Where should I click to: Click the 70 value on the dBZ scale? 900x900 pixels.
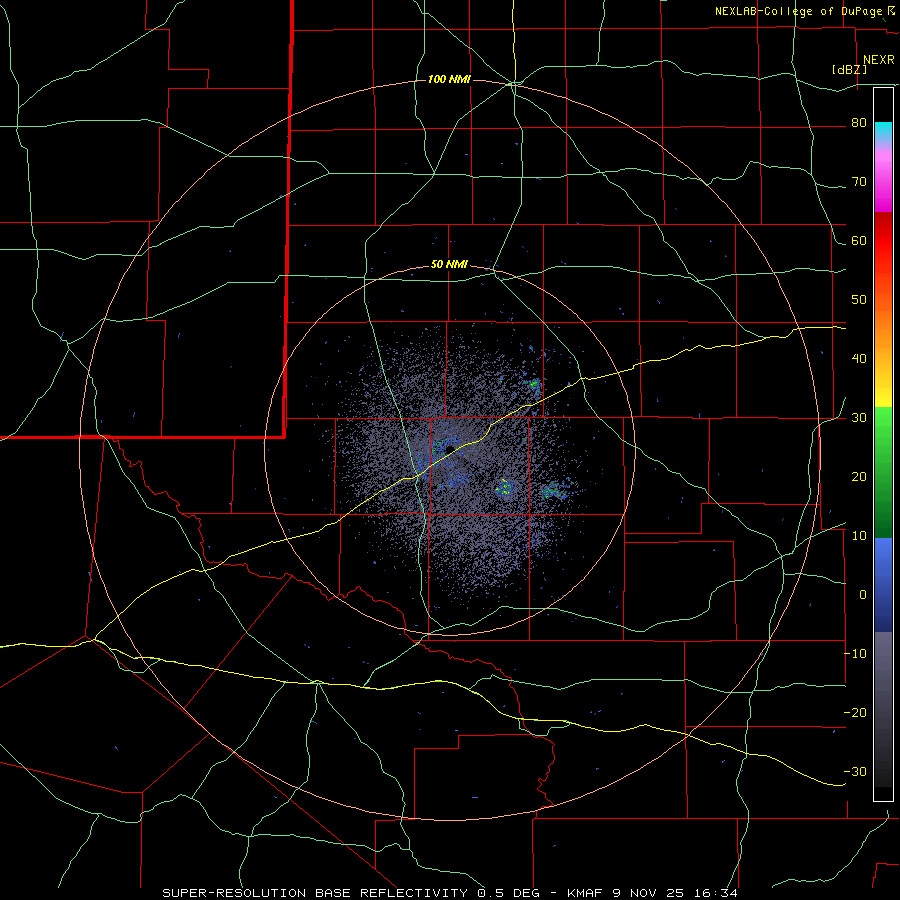(859, 182)
